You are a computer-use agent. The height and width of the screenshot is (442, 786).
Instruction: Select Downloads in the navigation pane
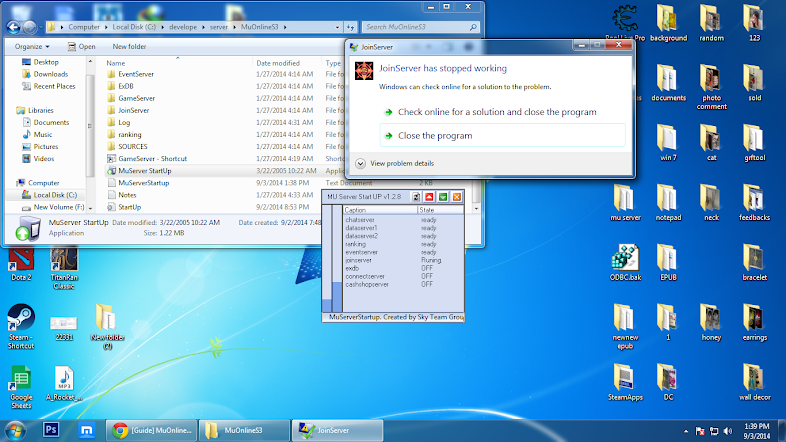[x=45, y=74]
